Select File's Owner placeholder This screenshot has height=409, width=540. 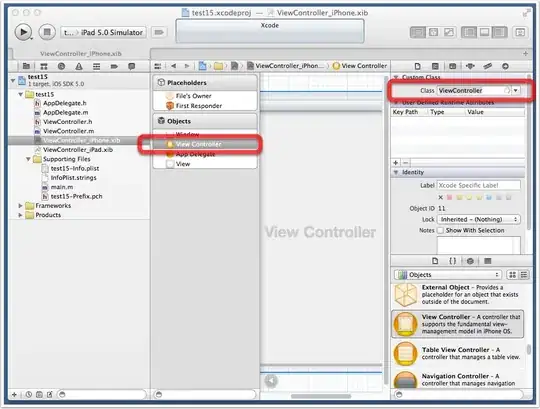click(193, 96)
